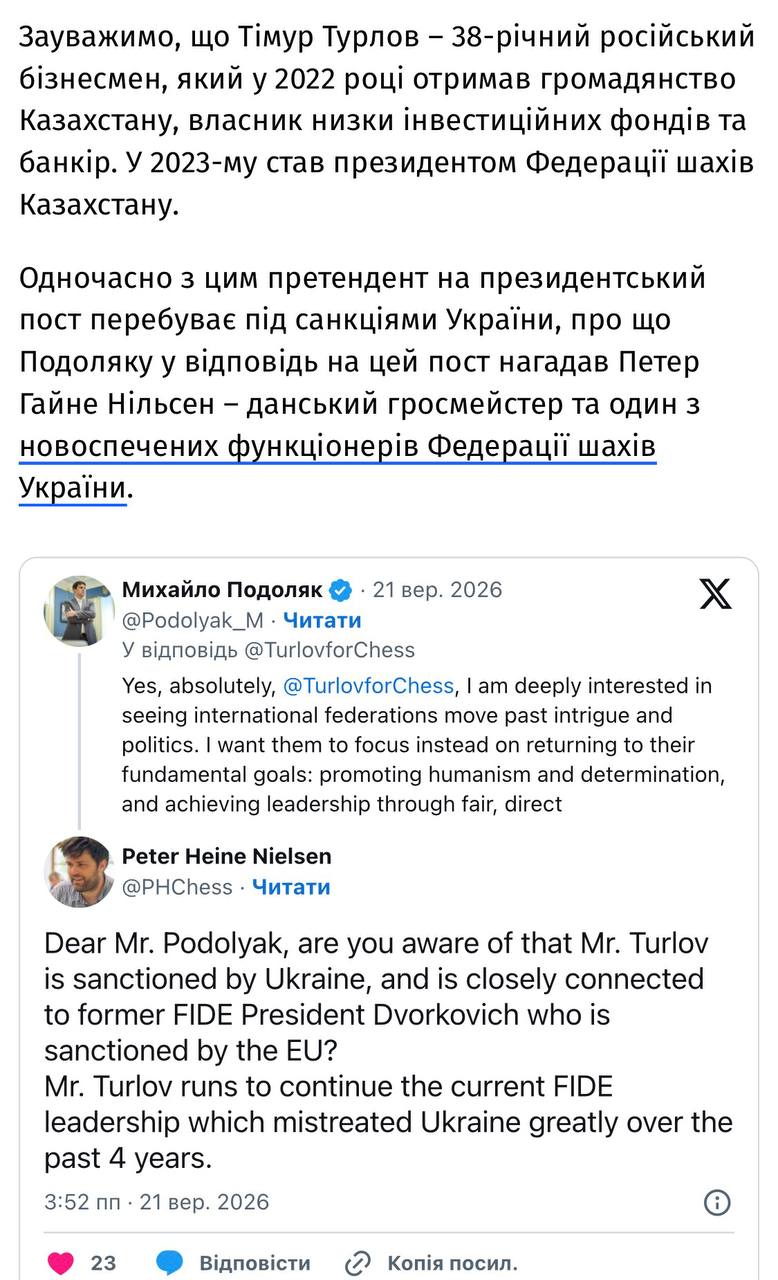
Task: Click the Peter Heine Nielsen display name
Action: tap(227, 856)
